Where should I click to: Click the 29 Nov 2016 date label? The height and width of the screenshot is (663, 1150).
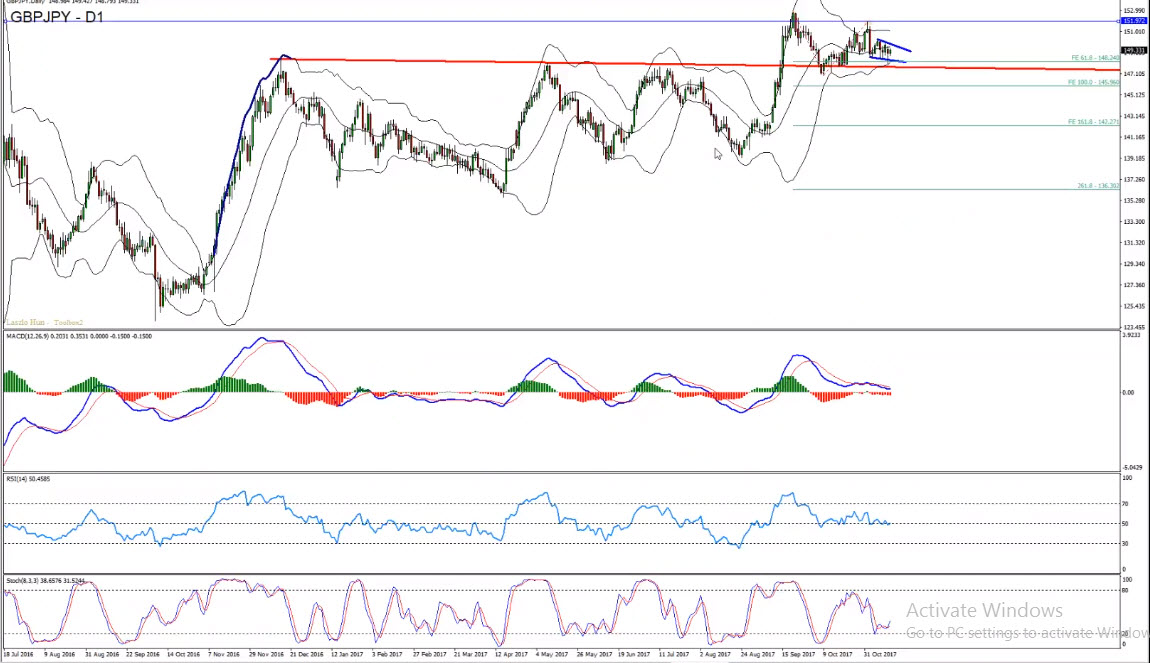coord(265,654)
